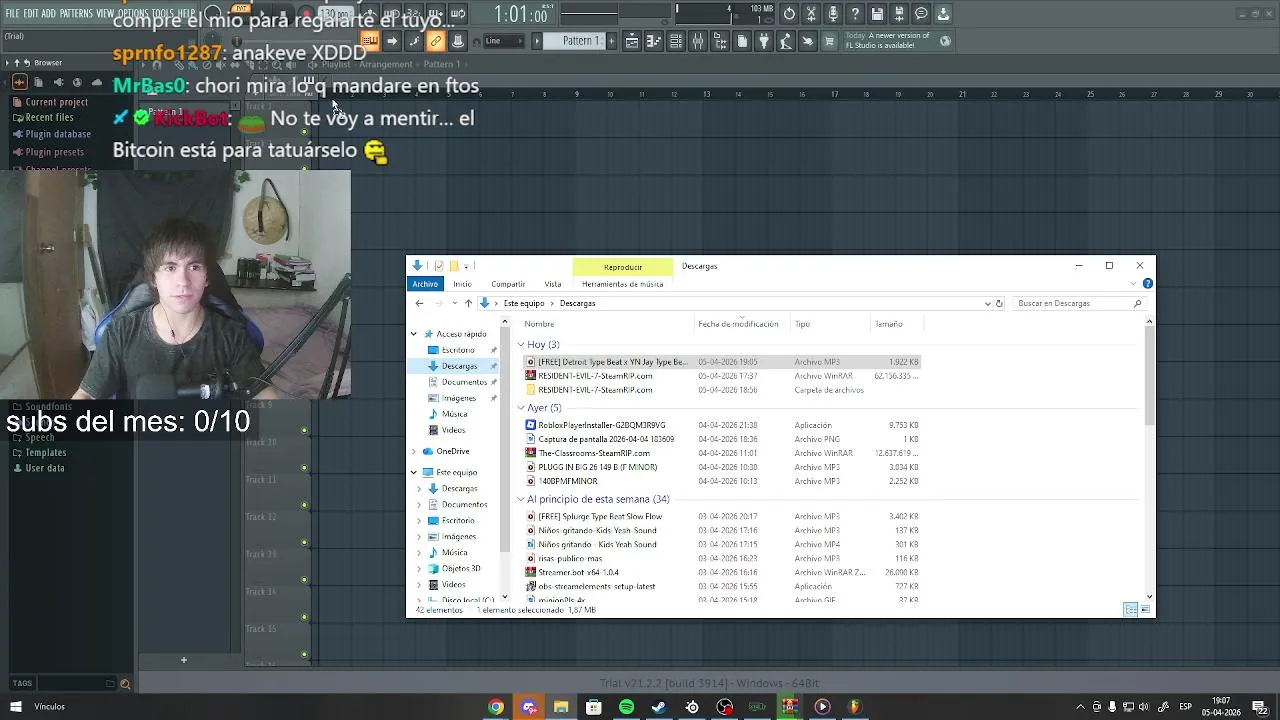
Task: Open the FL Studio PATTERNS menu
Action: click(76, 14)
